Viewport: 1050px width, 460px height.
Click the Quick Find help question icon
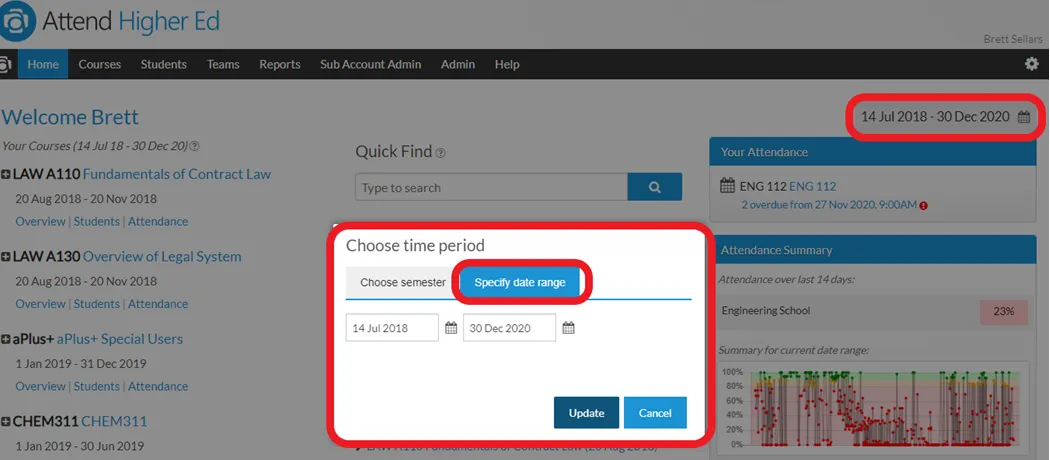441,153
